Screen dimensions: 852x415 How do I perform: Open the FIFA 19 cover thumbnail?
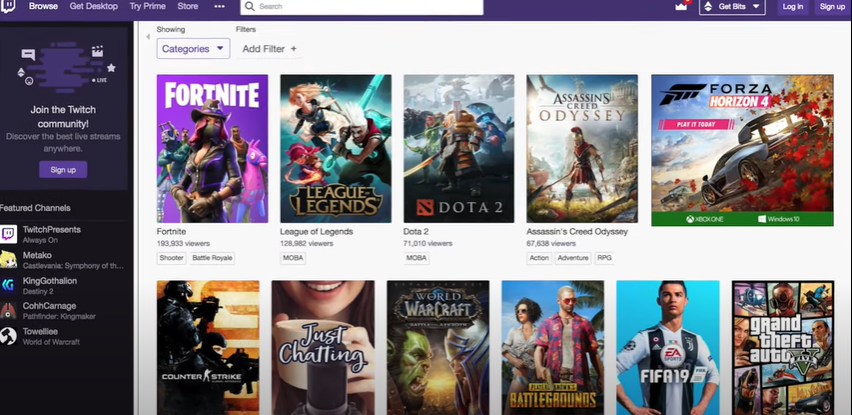pyautogui.click(x=668, y=348)
